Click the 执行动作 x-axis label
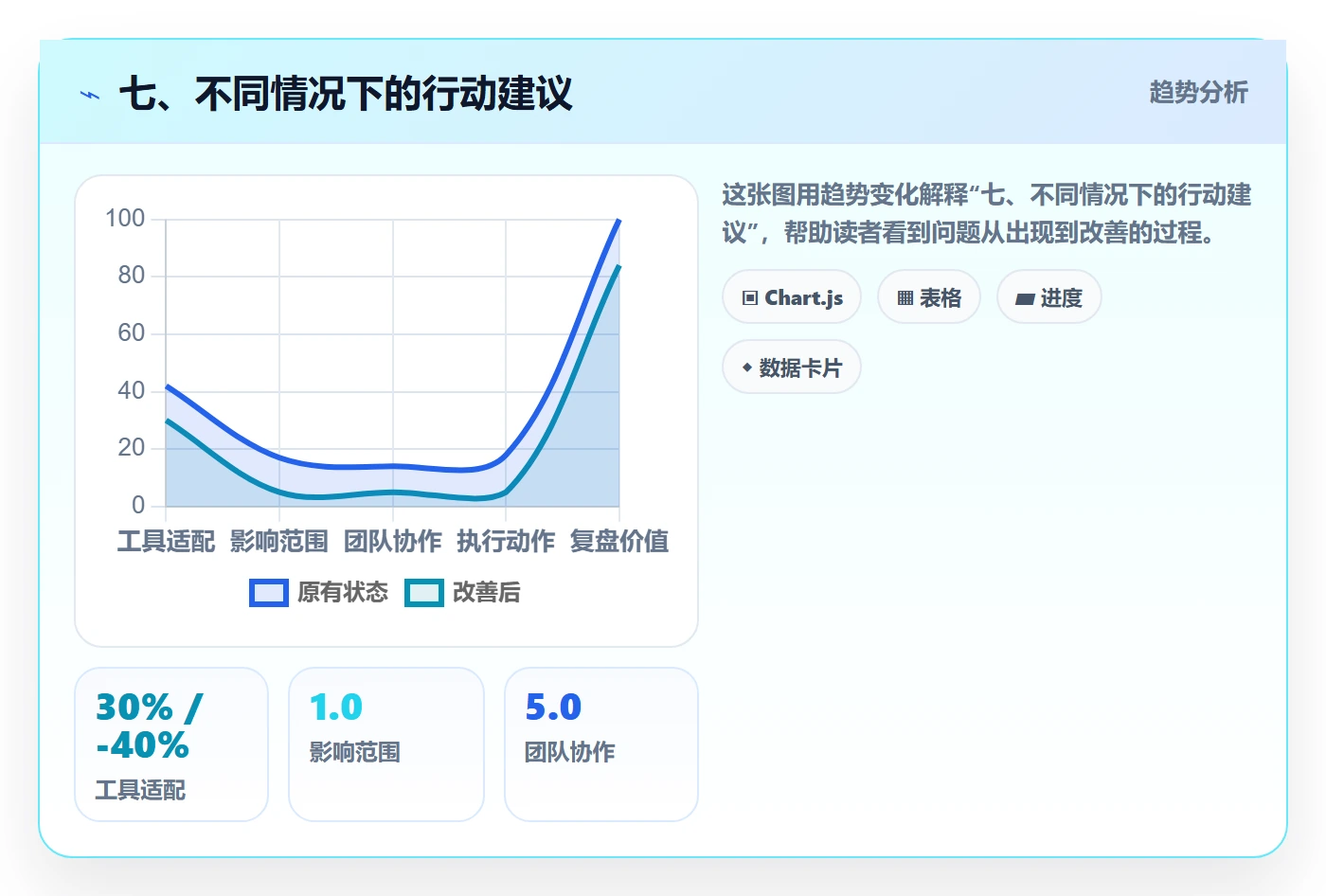Screen dimensions: 1326x896 point(506,542)
